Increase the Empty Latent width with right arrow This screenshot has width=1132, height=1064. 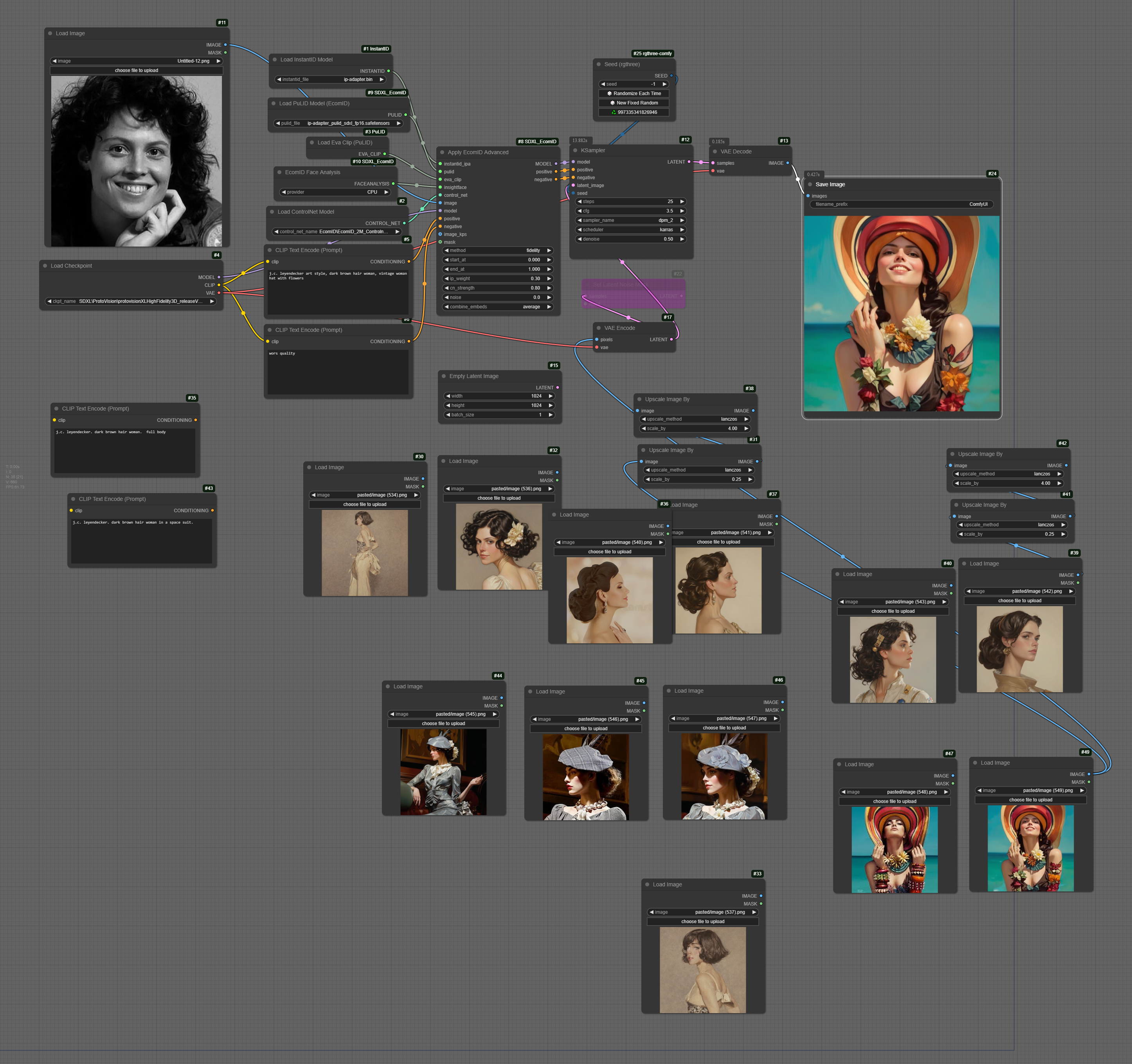coord(551,396)
